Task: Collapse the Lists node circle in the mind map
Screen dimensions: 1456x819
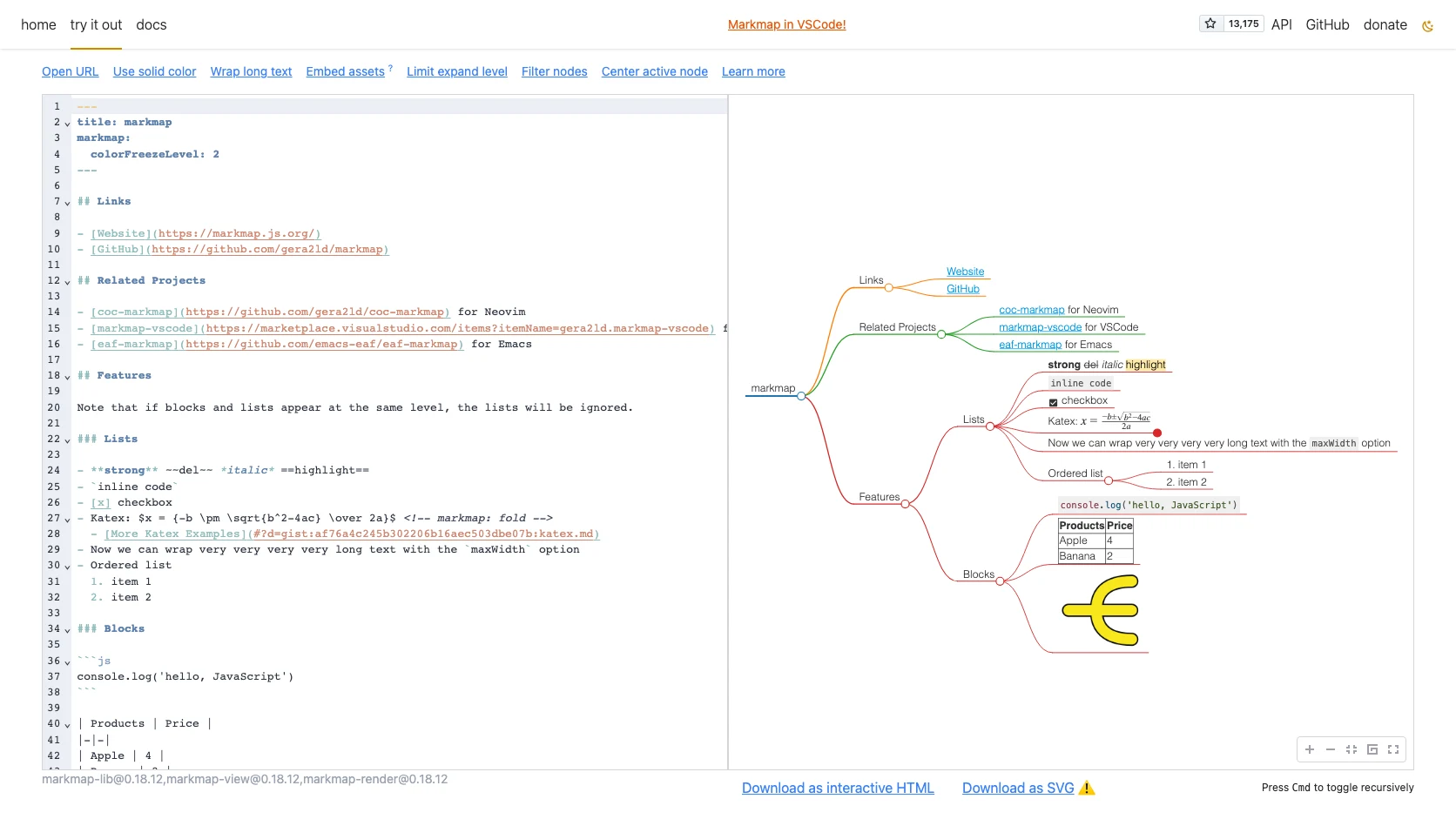Action: (x=990, y=426)
